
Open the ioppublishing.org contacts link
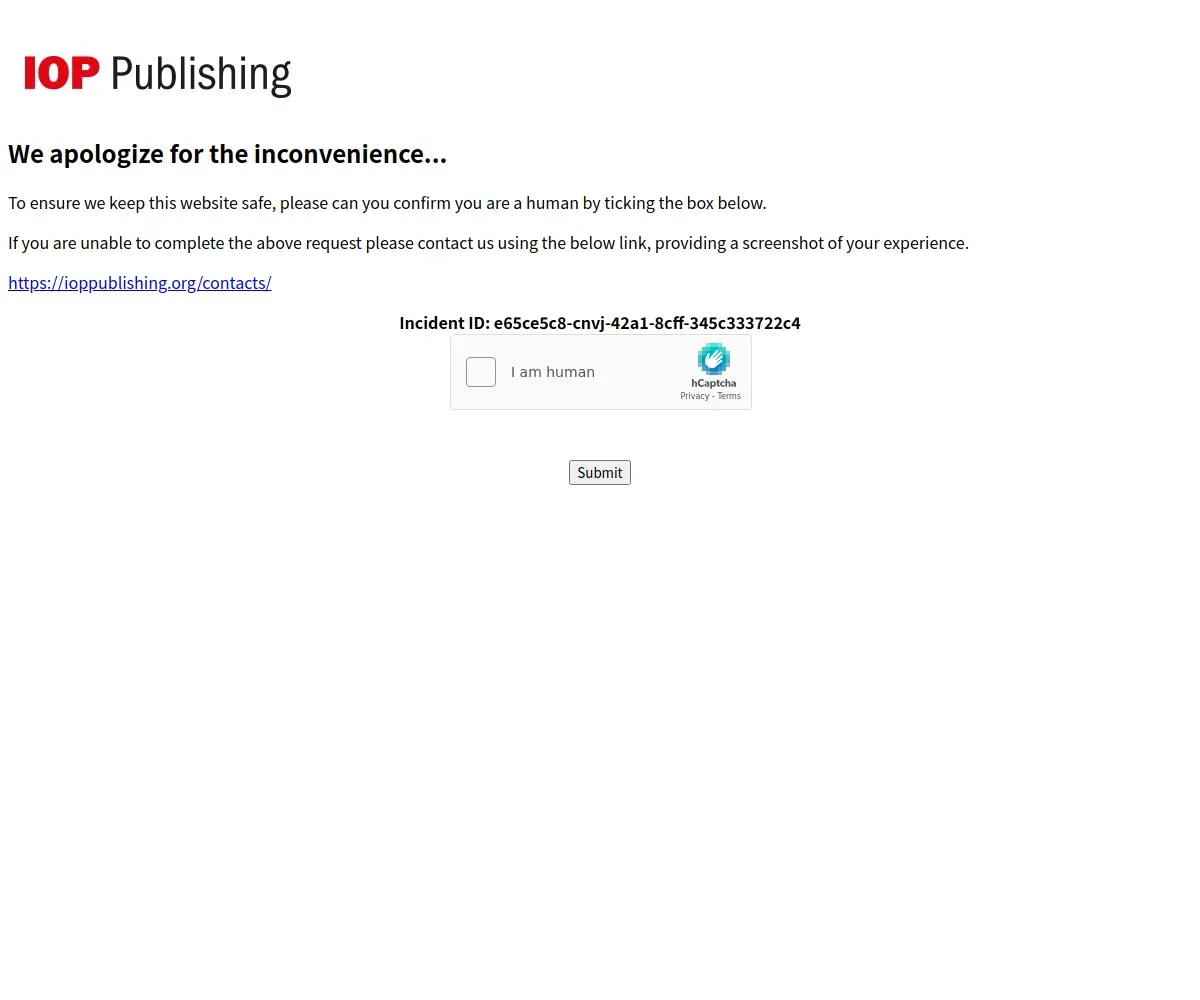tap(140, 283)
